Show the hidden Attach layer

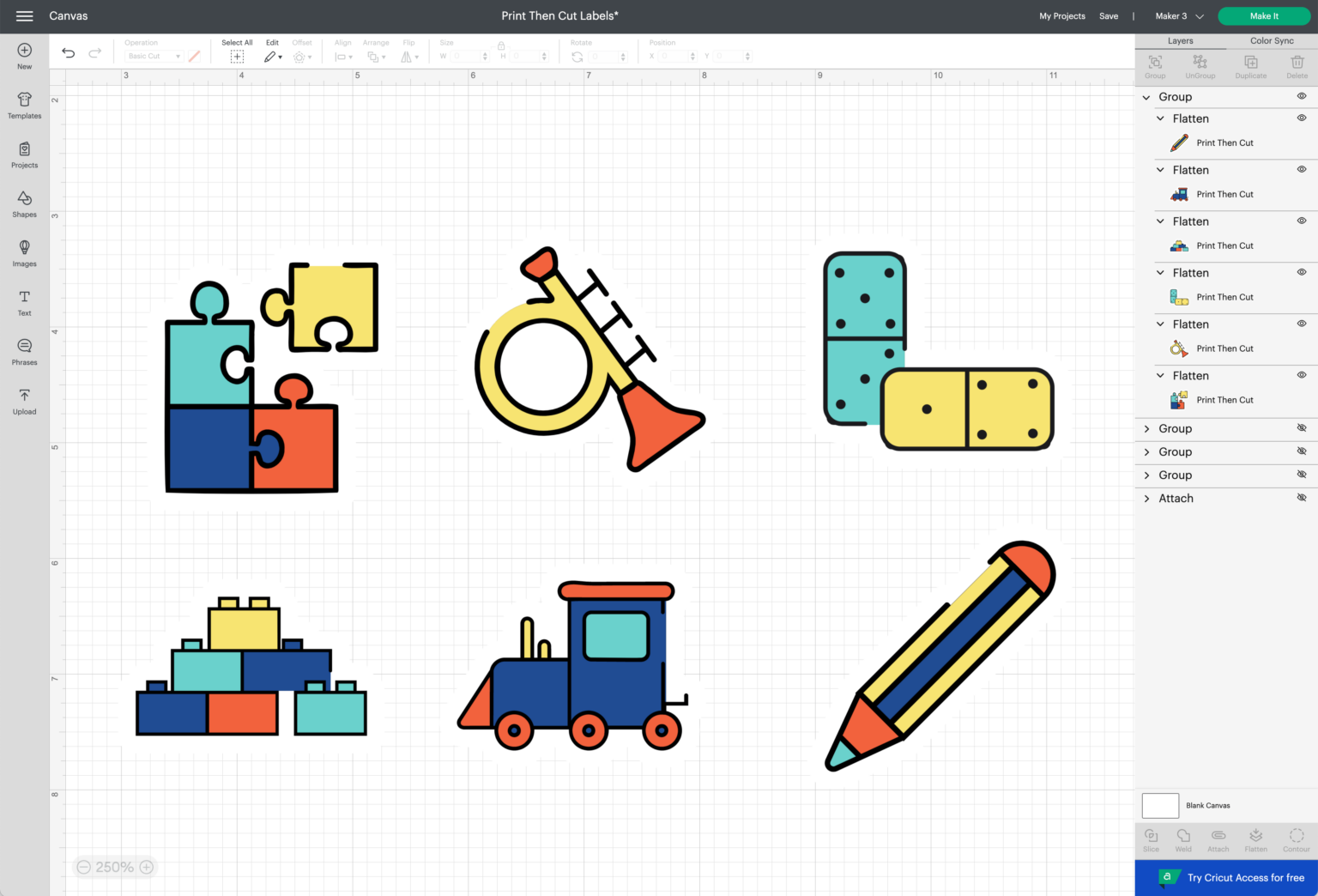tap(1301, 498)
